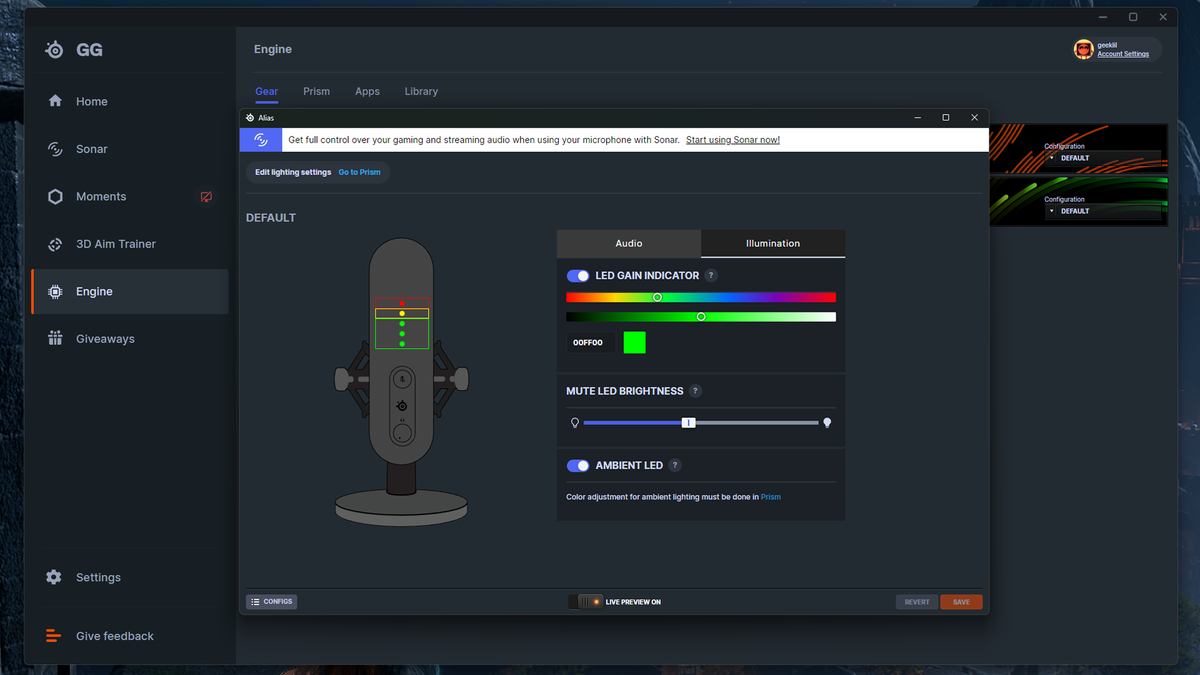The width and height of the screenshot is (1200, 675).
Task: Click the red recording-off icon beside Moments
Action: [x=206, y=197]
